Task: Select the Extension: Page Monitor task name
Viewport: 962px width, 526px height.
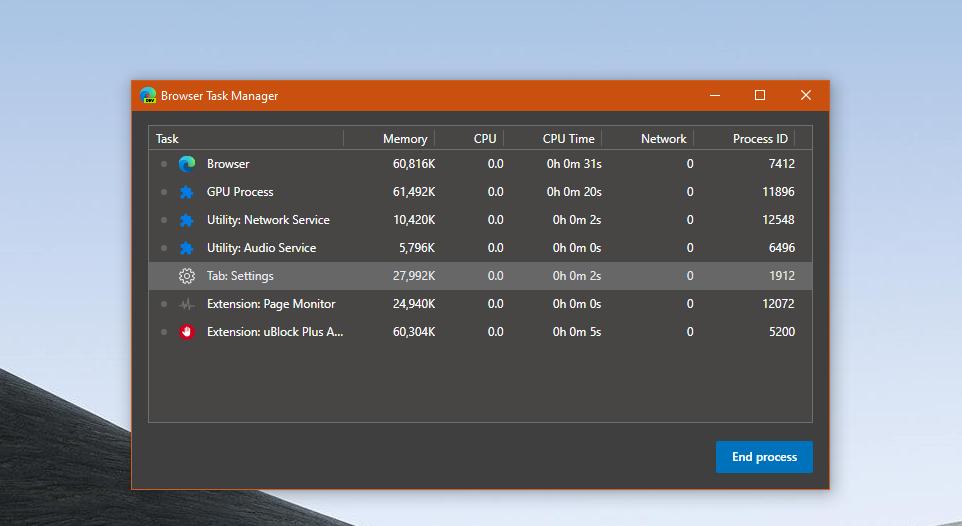Action: [x=271, y=304]
